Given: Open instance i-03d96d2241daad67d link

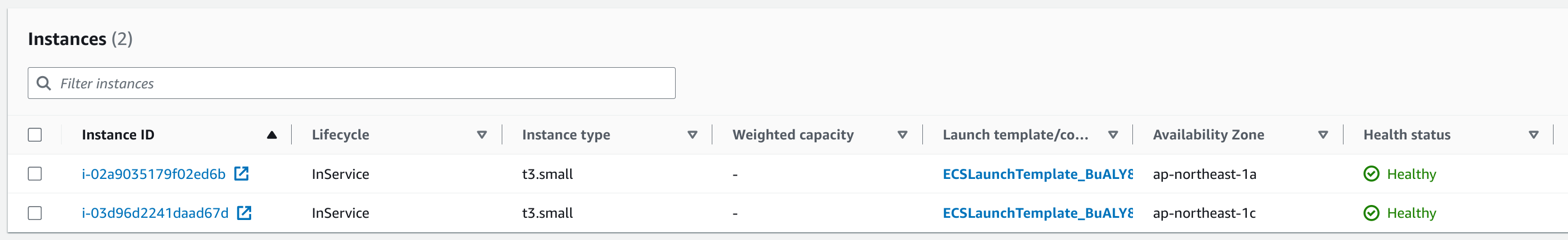Looking at the screenshot, I should (x=155, y=213).
